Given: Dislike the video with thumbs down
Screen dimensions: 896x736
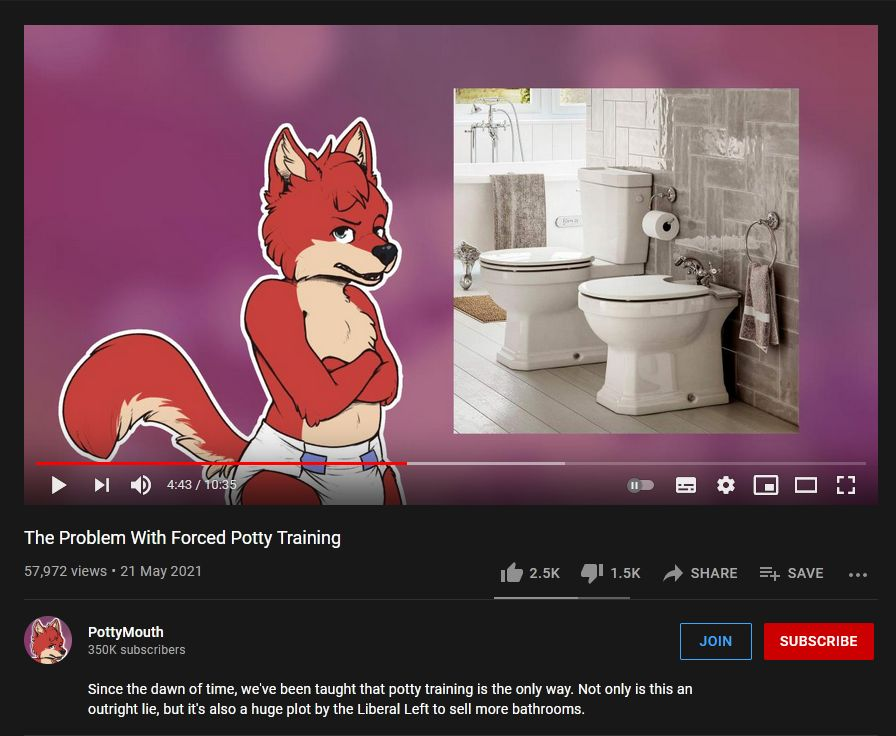Looking at the screenshot, I should (610, 573).
